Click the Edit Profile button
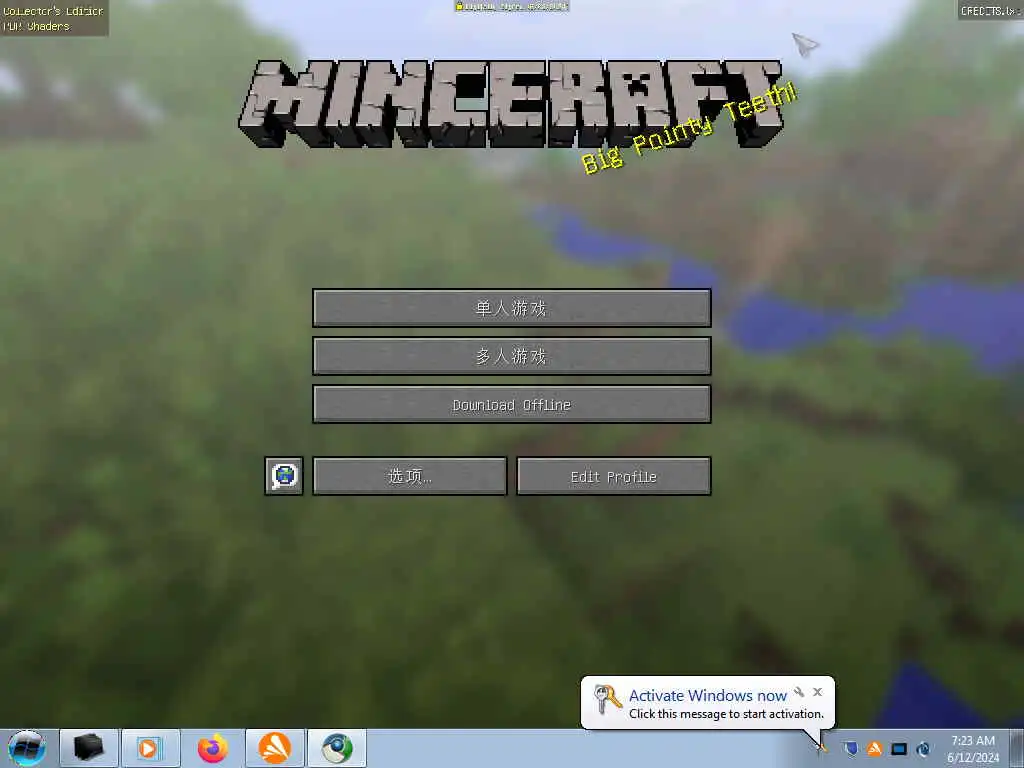This screenshot has width=1024, height=768. pos(613,476)
